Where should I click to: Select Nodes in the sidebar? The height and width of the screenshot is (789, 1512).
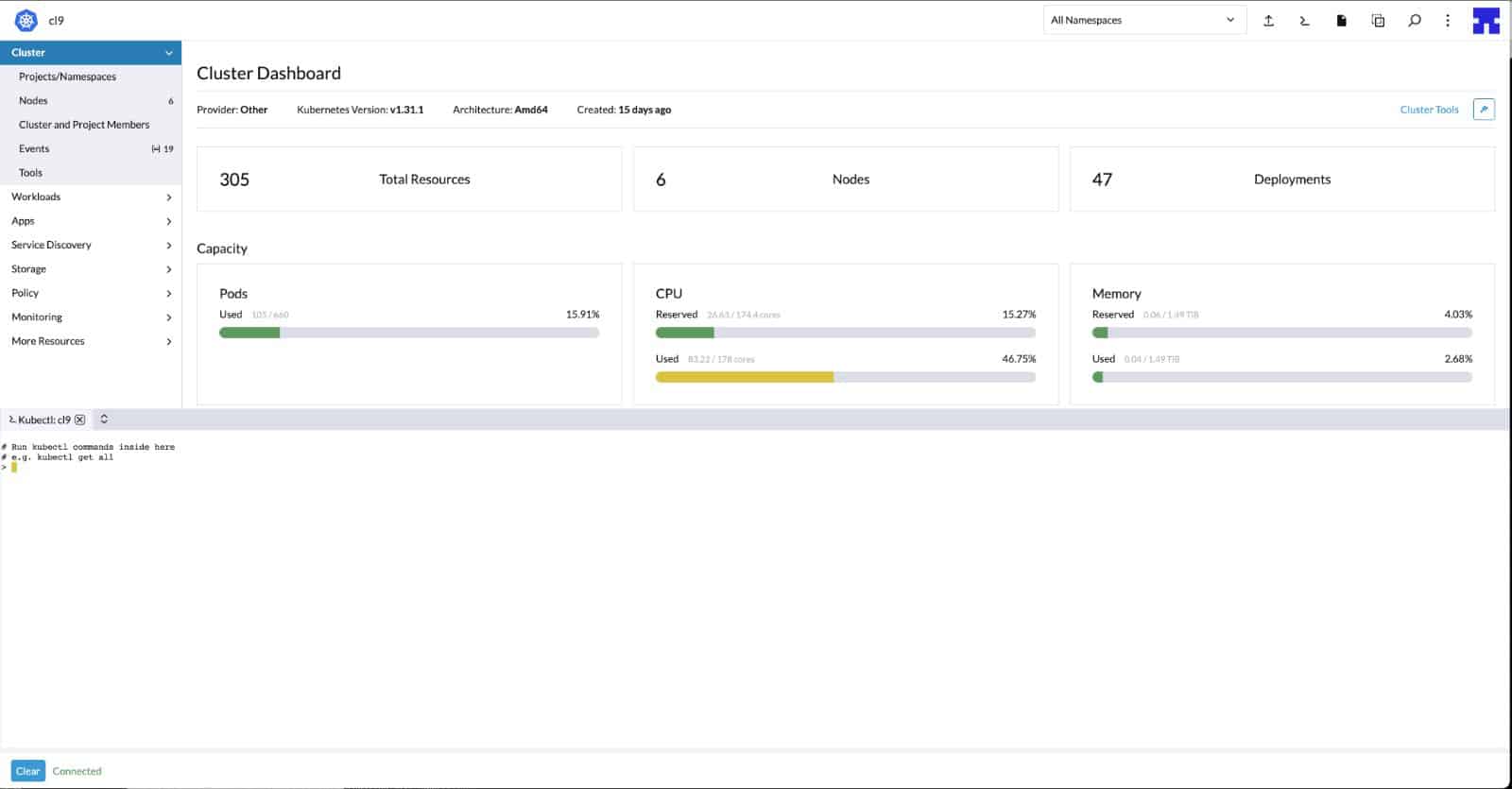point(34,101)
